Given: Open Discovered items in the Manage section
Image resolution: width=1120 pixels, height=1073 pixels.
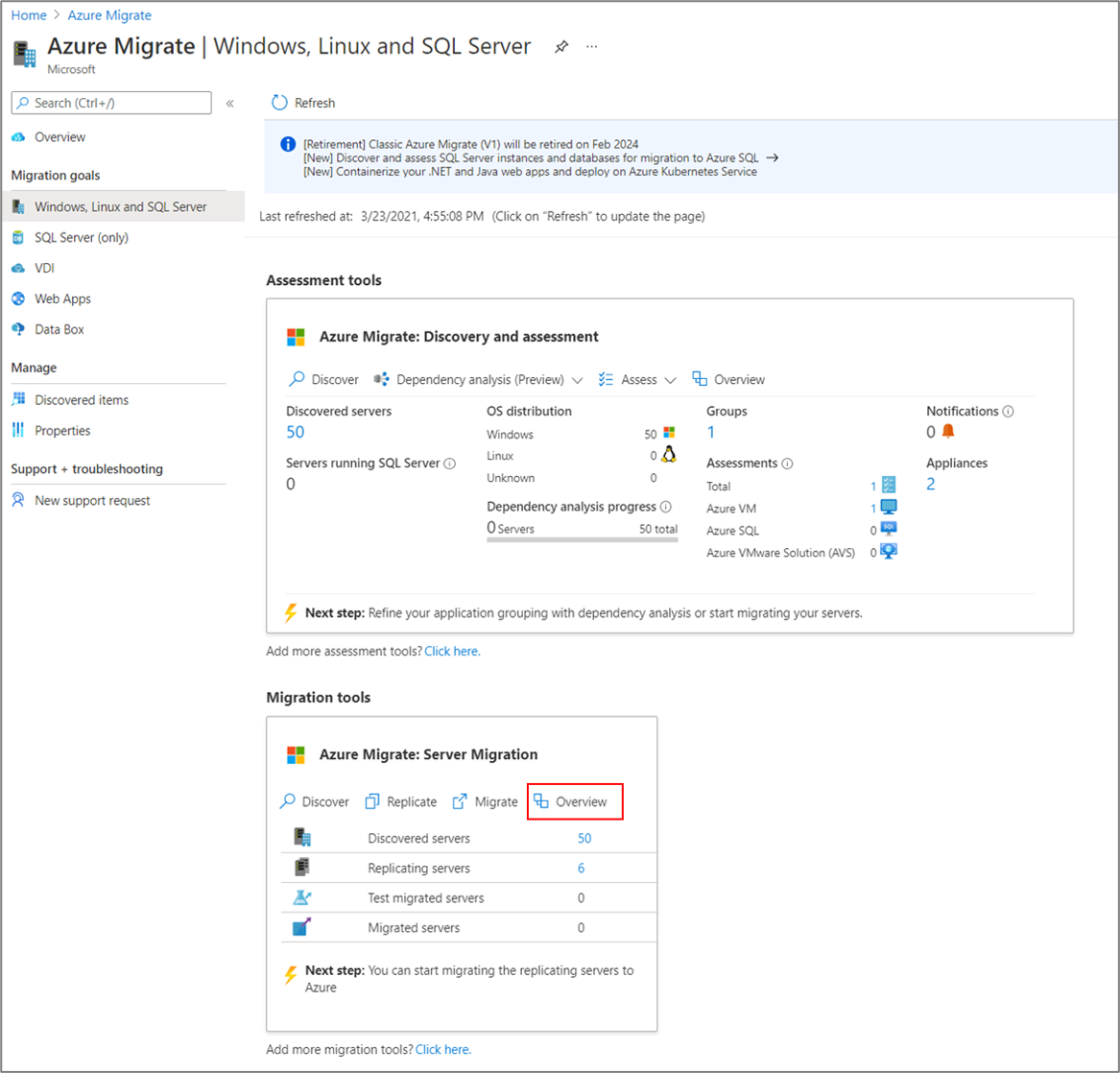Looking at the screenshot, I should coord(82,400).
